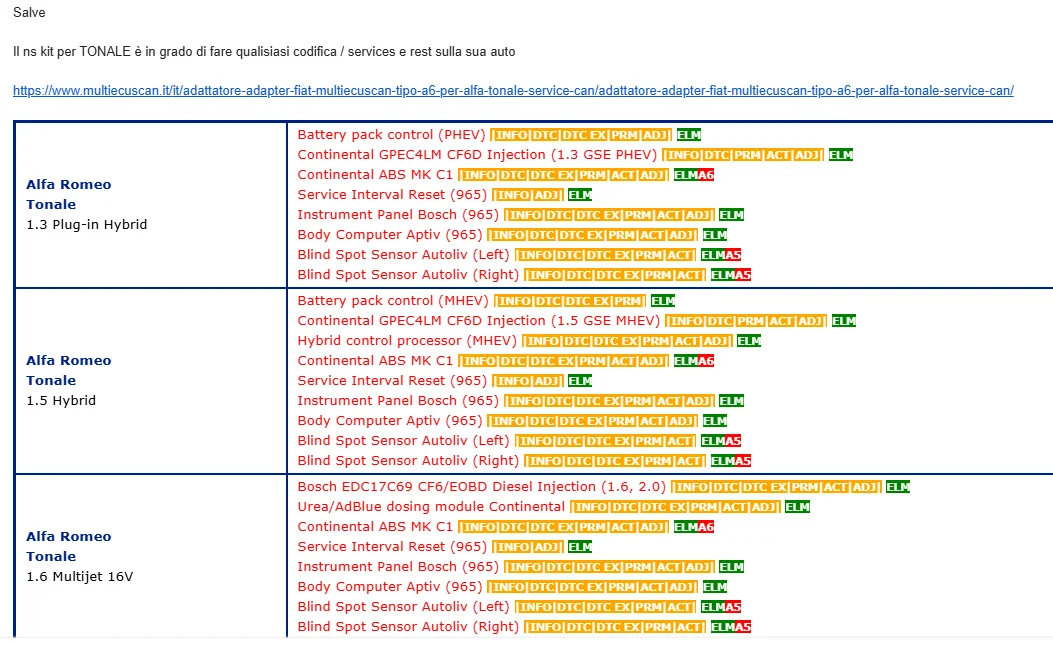Select 'Continental ABS MK C1' under 1.6 Multijet 16V
This screenshot has width=1053, height=645.
click(375, 527)
